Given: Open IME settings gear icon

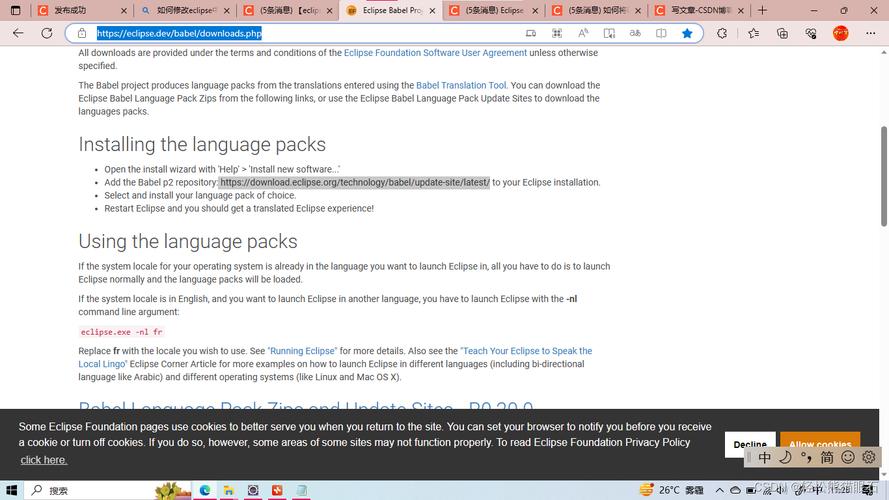Looking at the screenshot, I should (x=869, y=457).
